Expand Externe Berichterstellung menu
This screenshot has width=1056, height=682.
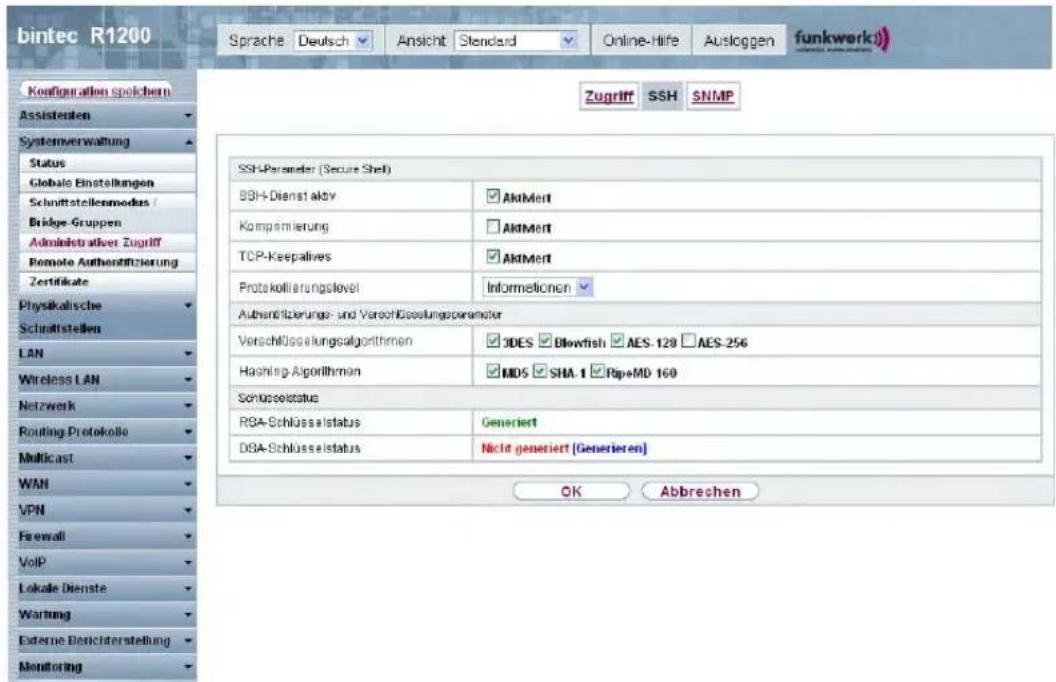point(106,640)
